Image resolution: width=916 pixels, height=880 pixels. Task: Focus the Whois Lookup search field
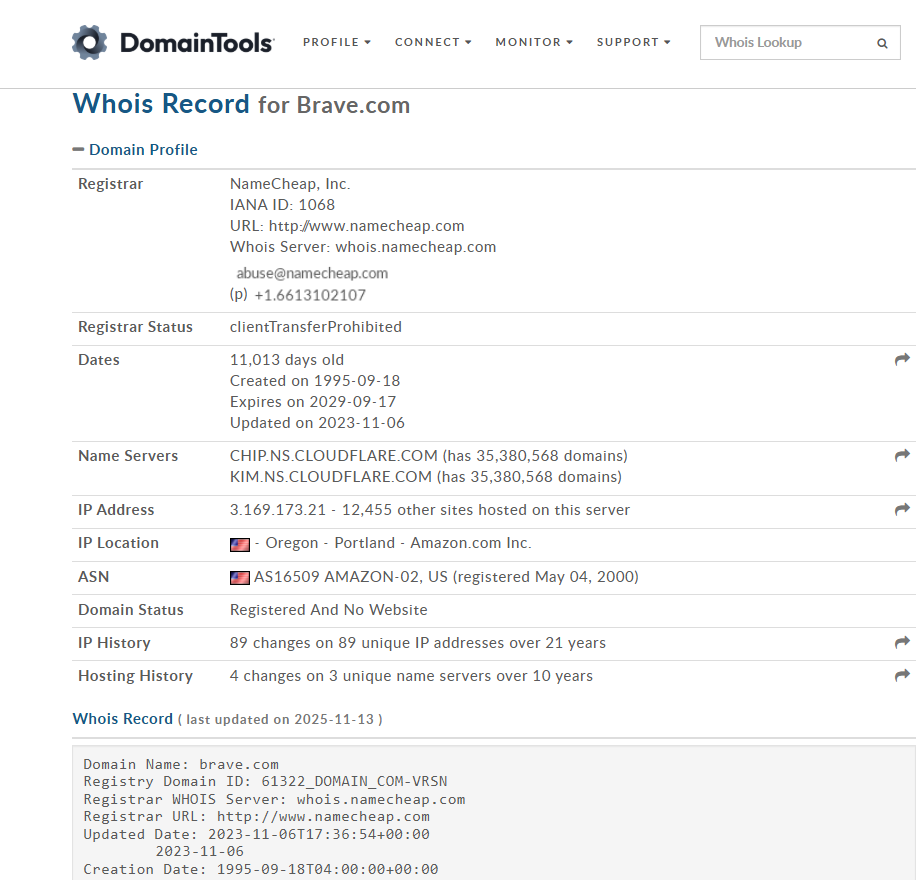pyautogui.click(x=785, y=43)
